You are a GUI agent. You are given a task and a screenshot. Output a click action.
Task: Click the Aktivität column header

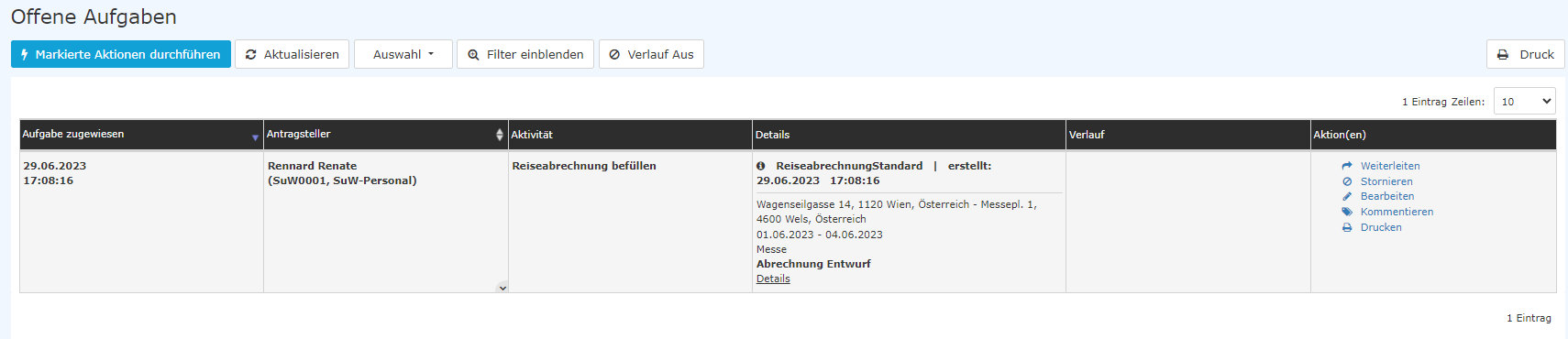pos(630,135)
